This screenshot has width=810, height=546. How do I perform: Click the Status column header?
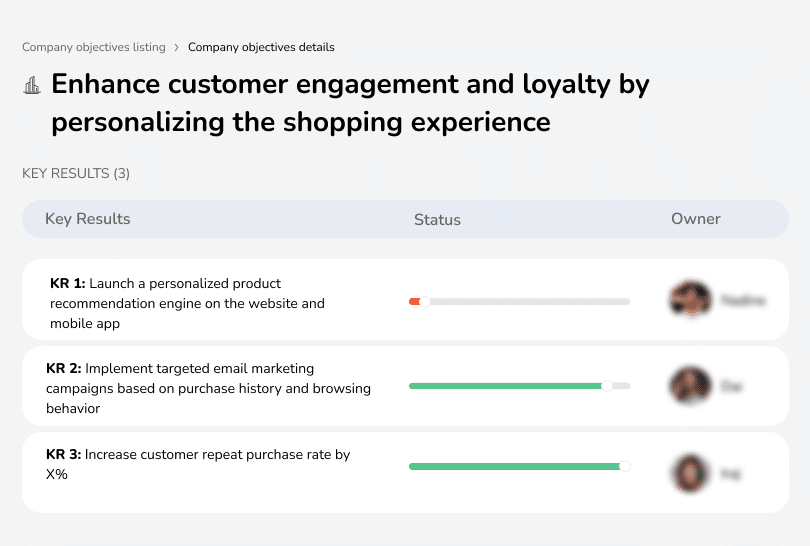click(437, 219)
